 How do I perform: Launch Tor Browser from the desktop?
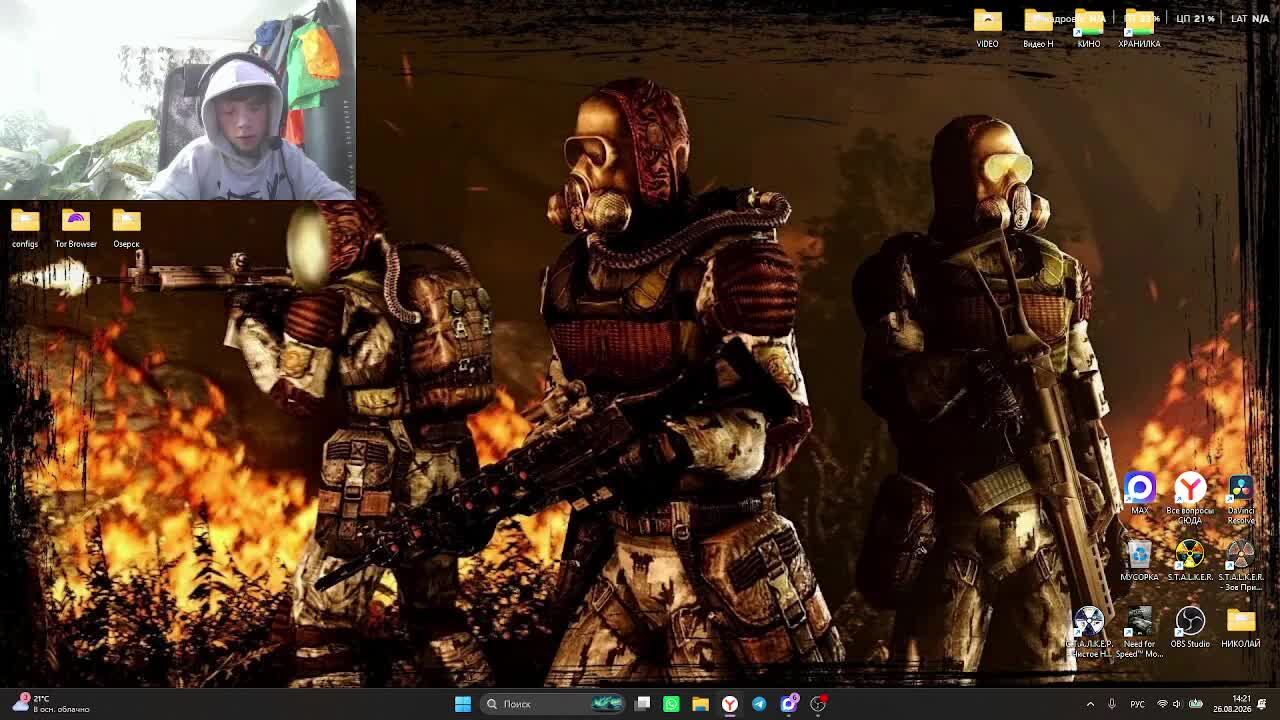point(76,228)
